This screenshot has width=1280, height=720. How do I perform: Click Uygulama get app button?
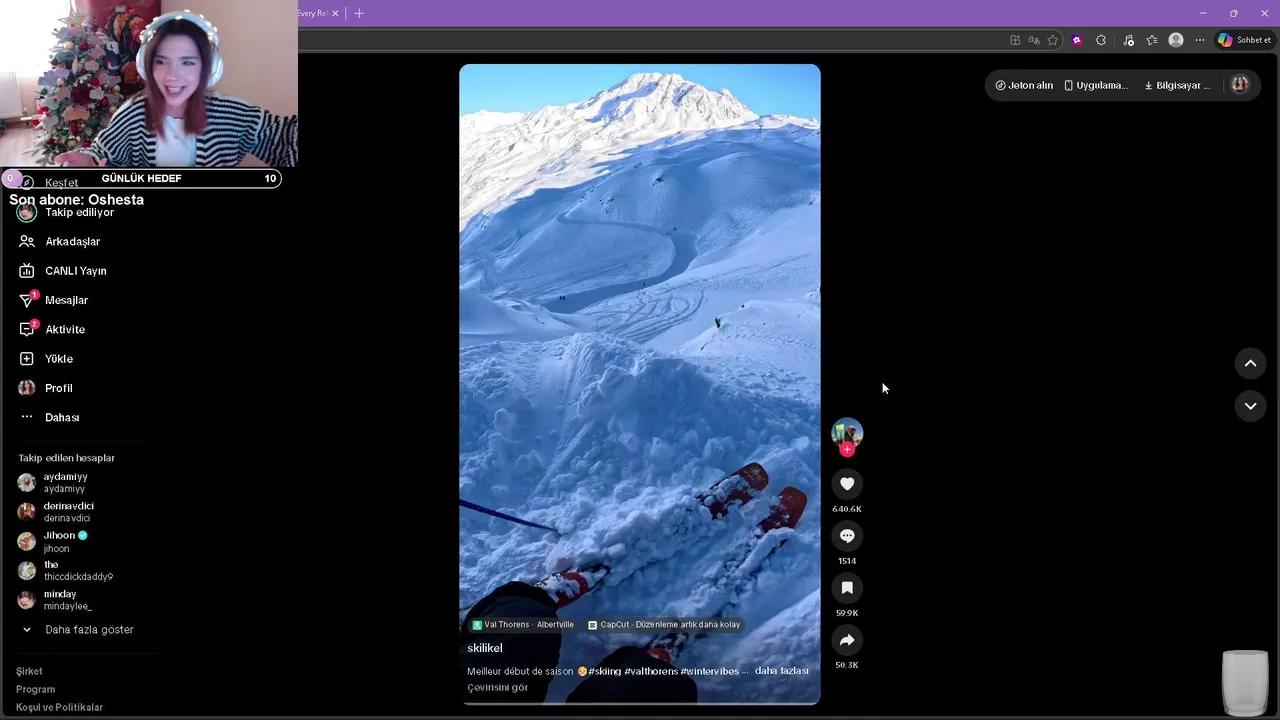[1096, 85]
